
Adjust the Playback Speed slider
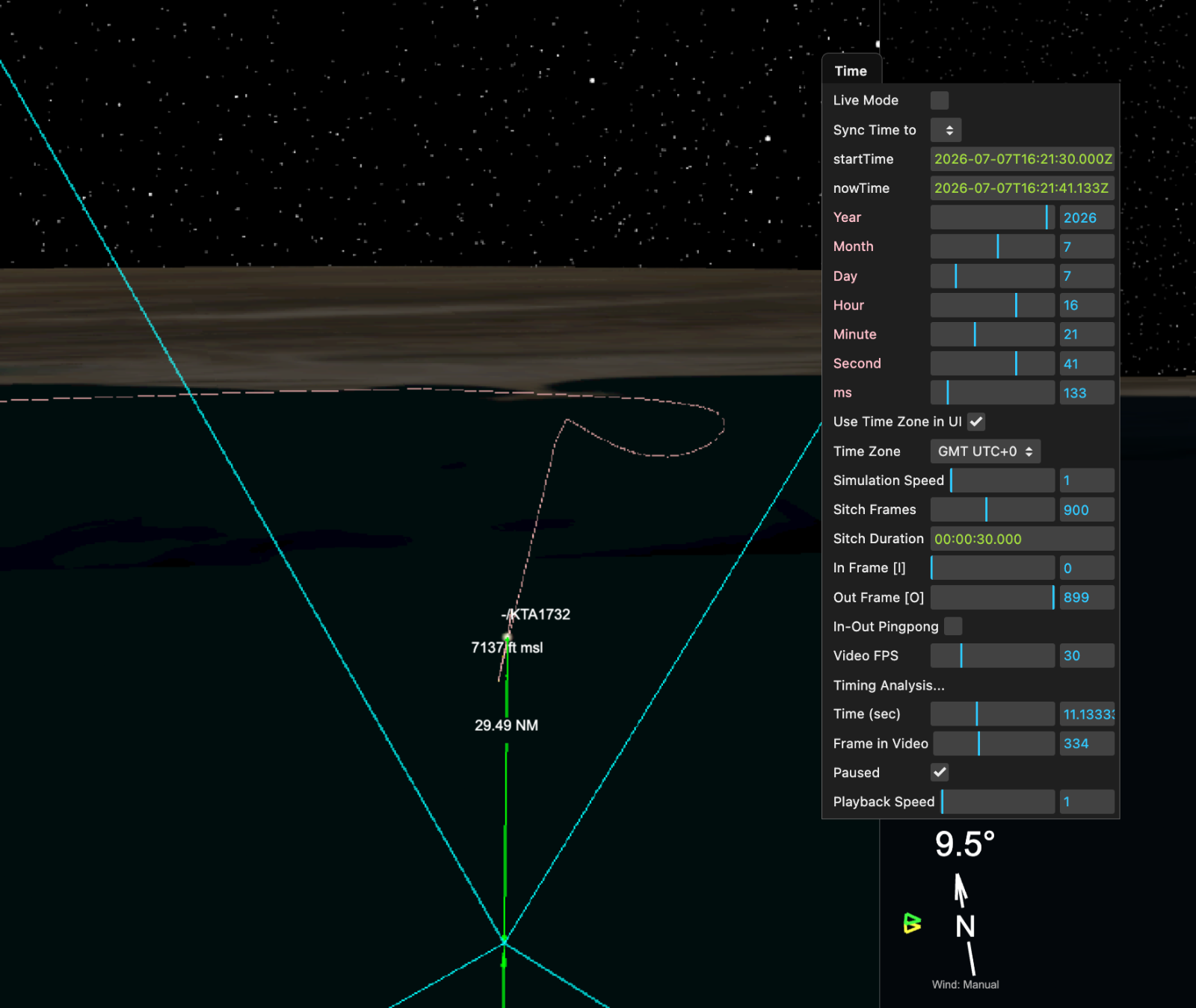tap(998, 801)
